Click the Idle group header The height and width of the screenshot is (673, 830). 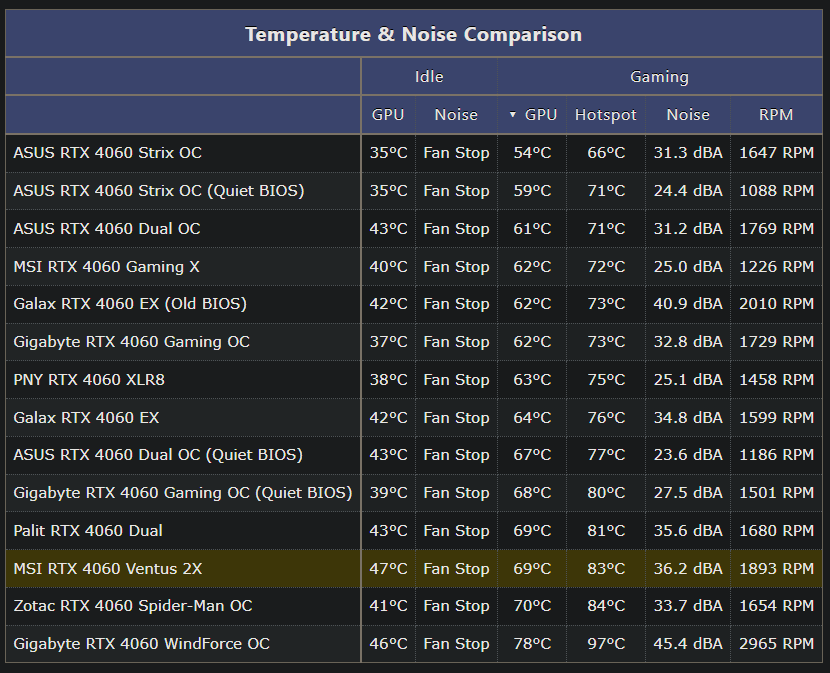coord(429,77)
